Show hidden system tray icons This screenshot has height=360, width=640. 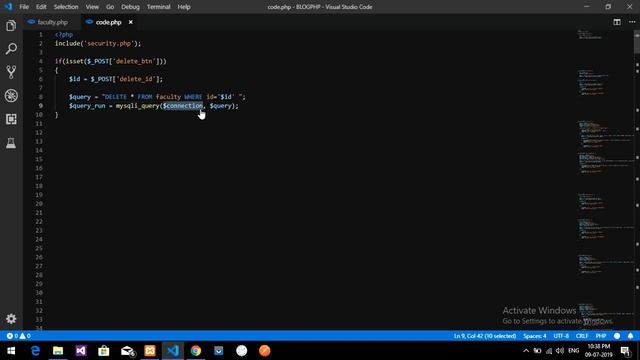tap(526, 351)
